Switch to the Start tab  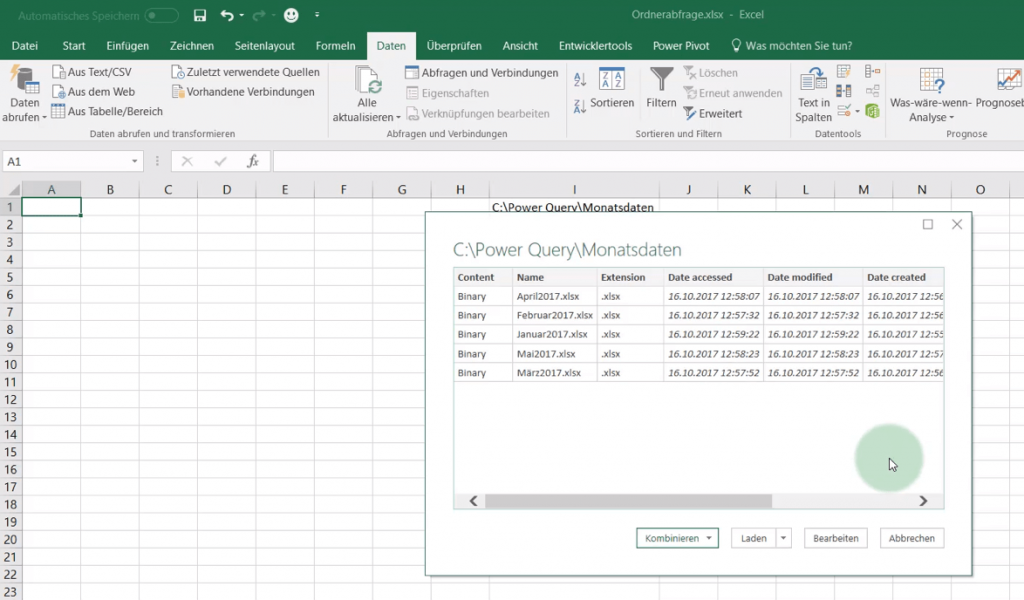(x=74, y=46)
